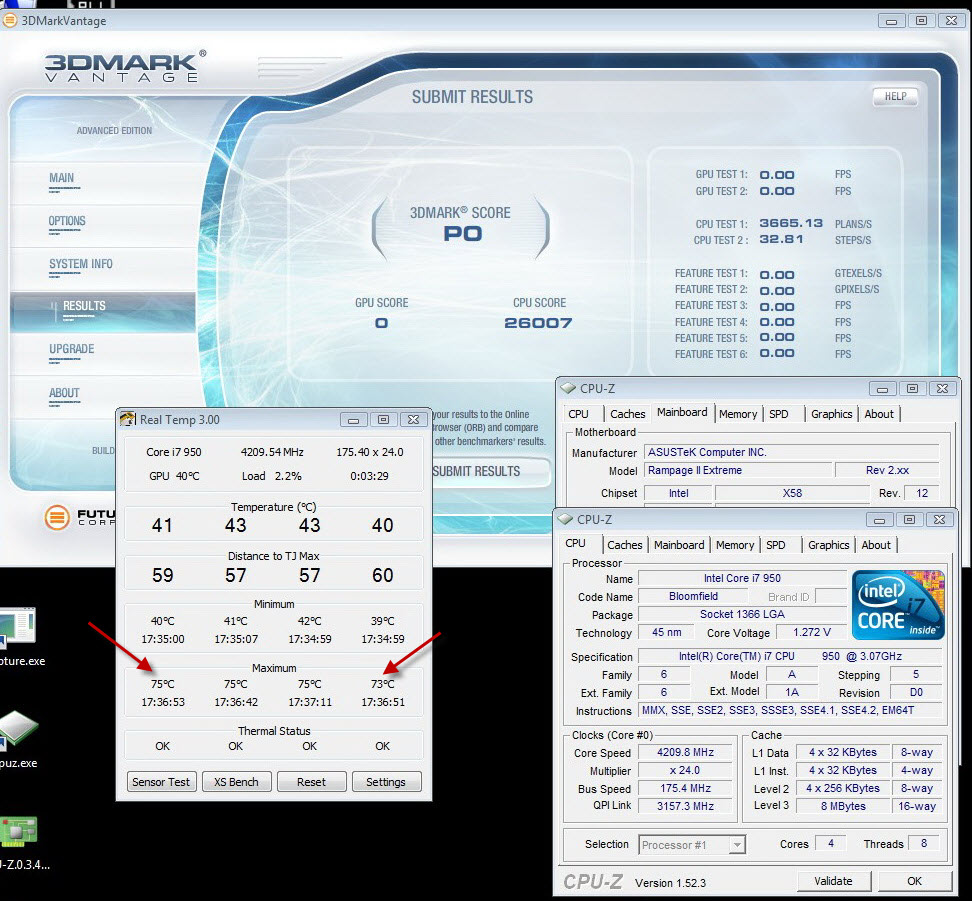This screenshot has width=972, height=901.
Task: Run Sensor Test in Real Temp
Action: [161, 782]
